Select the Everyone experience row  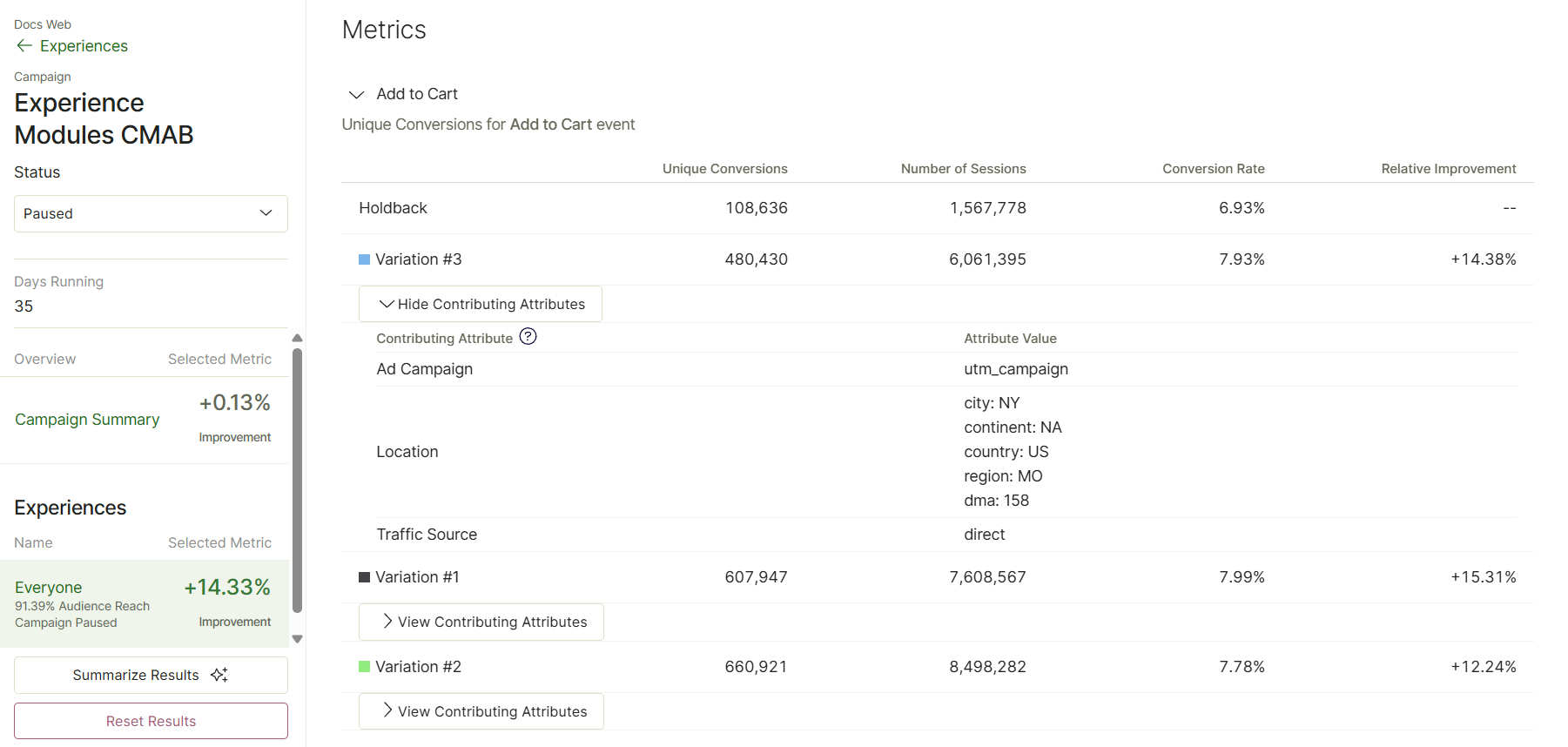point(145,604)
